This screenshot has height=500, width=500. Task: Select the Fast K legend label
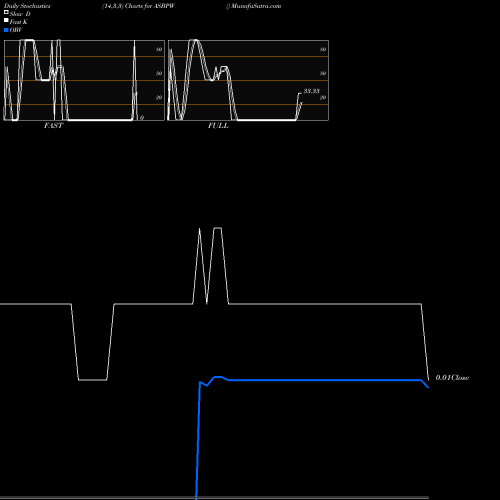coord(19,22)
